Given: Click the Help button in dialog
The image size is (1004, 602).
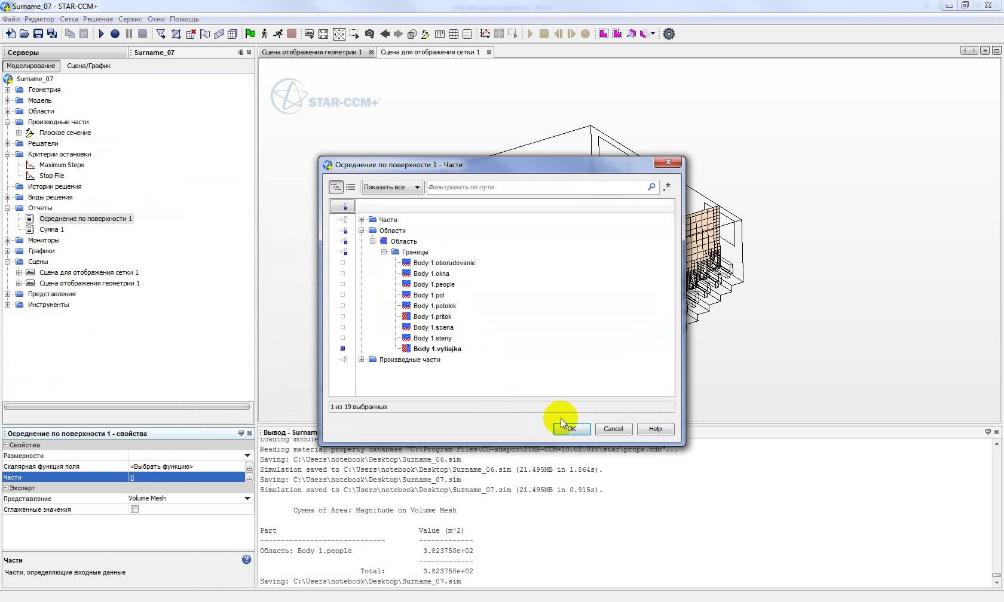Looking at the screenshot, I should 655,428.
